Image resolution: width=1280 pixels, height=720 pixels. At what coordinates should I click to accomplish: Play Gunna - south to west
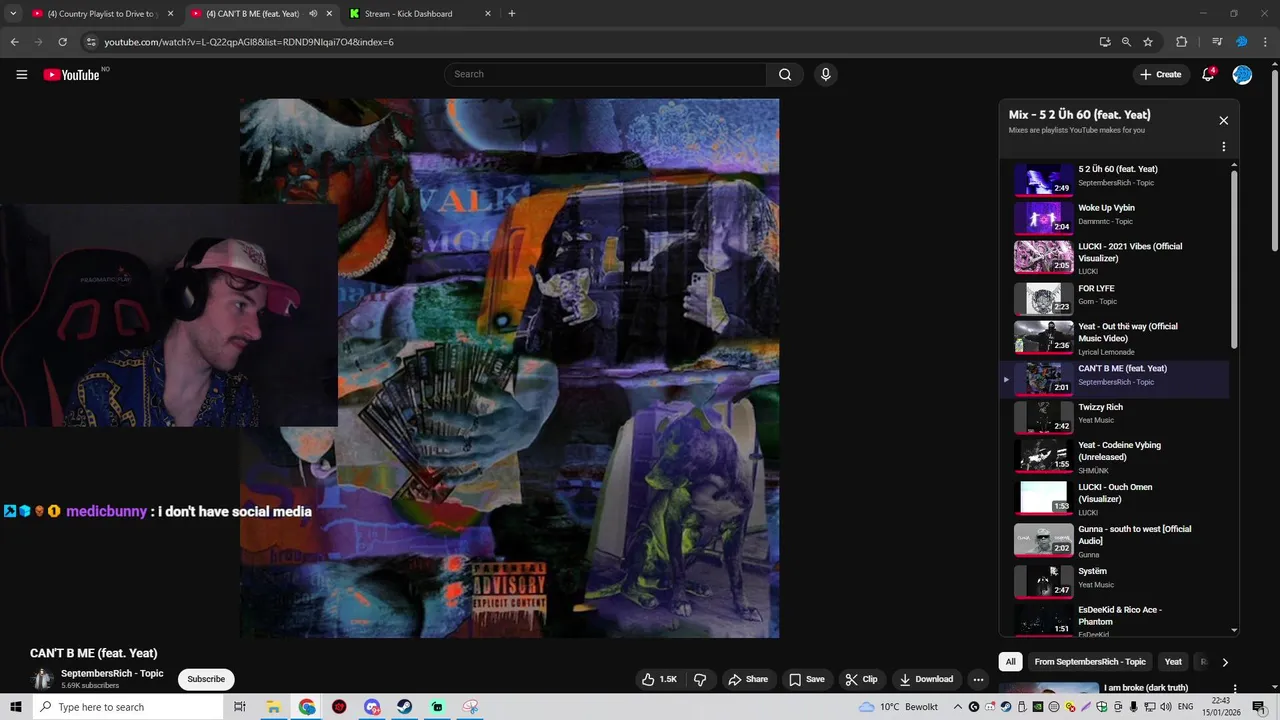pos(1114,541)
